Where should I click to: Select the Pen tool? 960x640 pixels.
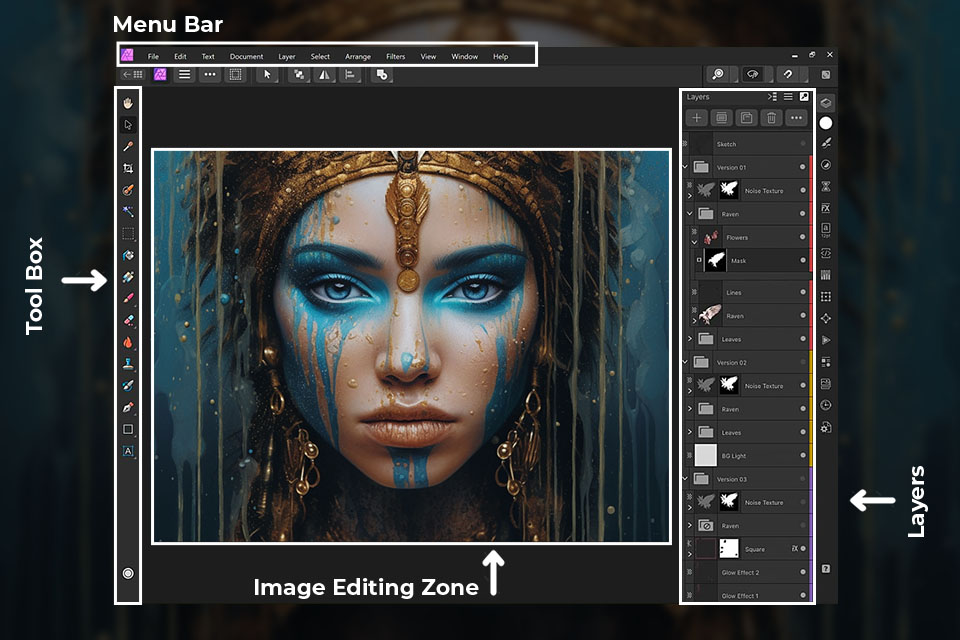tap(128, 407)
